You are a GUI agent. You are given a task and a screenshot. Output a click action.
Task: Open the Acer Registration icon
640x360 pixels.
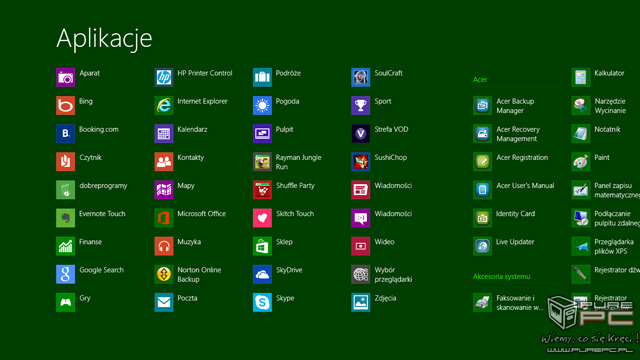pyautogui.click(x=482, y=162)
